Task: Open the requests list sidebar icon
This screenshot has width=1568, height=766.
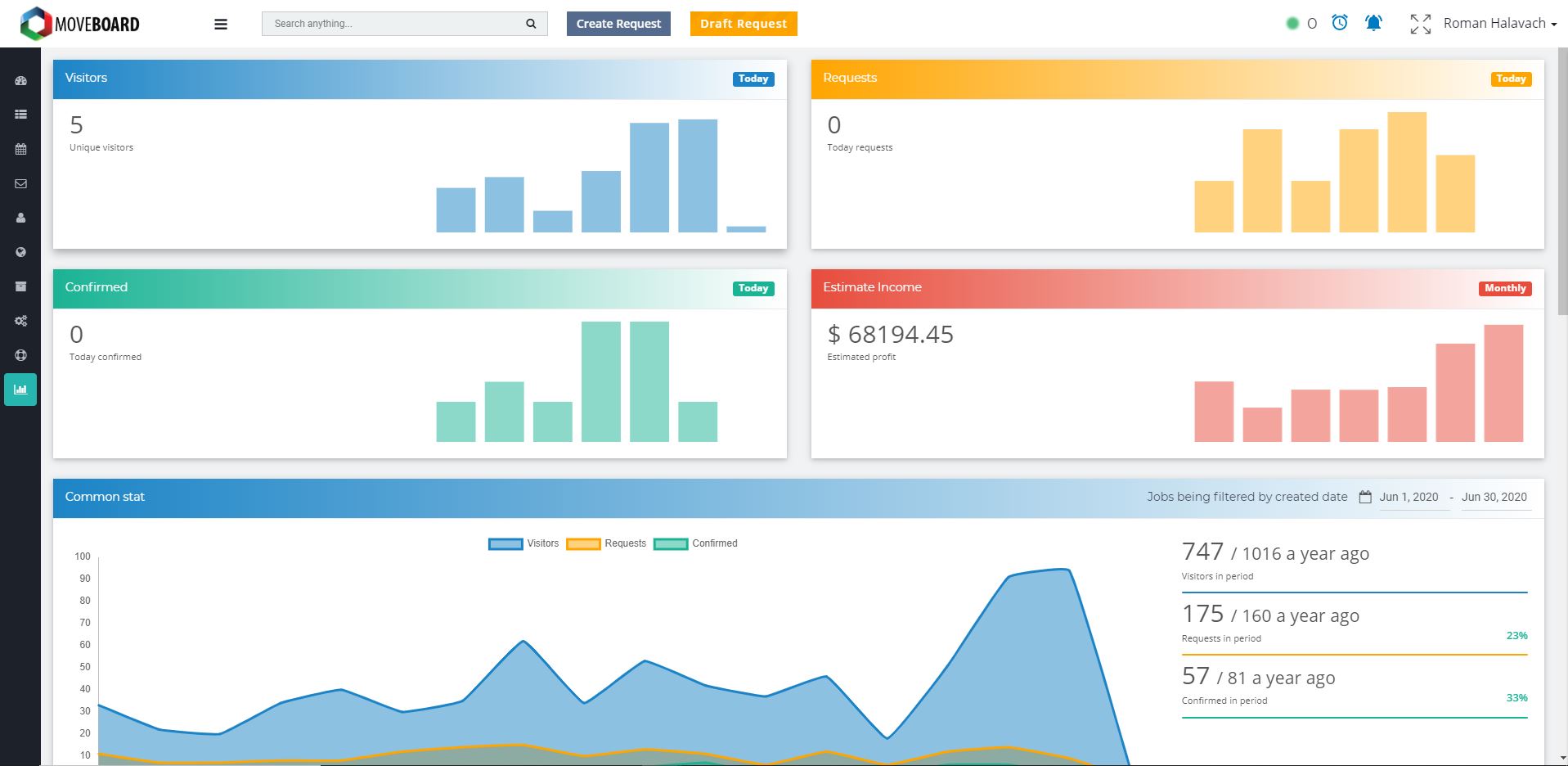Action: [20, 115]
